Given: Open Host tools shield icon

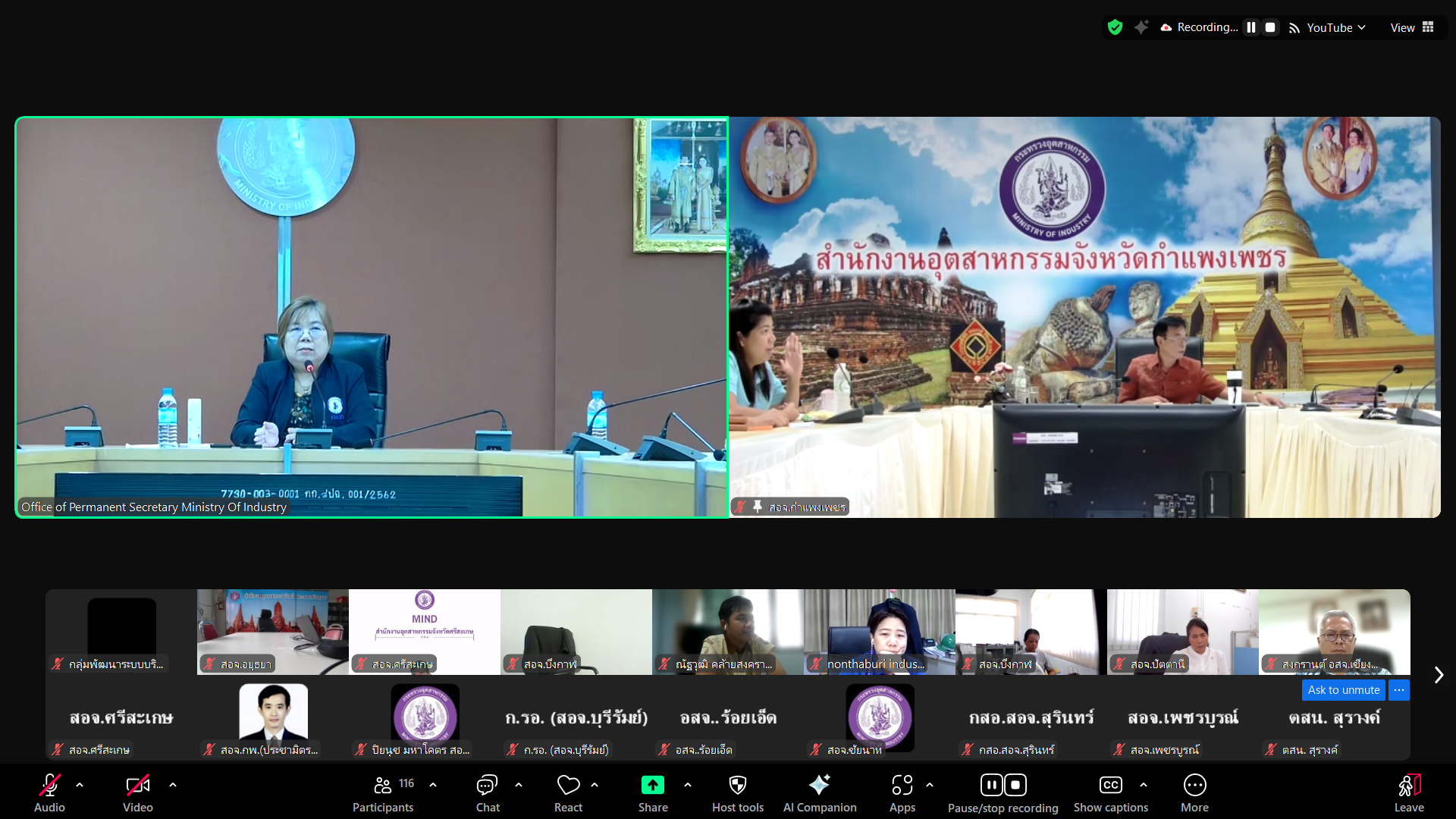Looking at the screenshot, I should [x=737, y=786].
